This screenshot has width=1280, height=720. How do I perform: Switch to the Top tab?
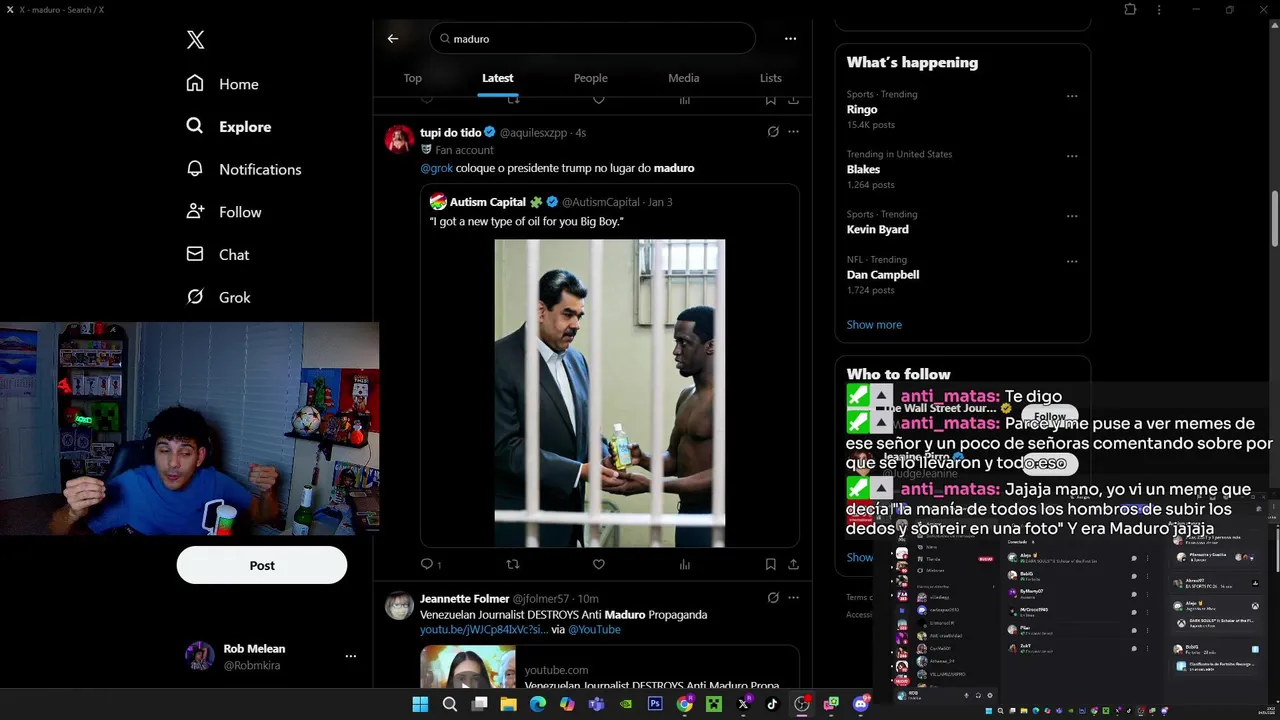412,78
